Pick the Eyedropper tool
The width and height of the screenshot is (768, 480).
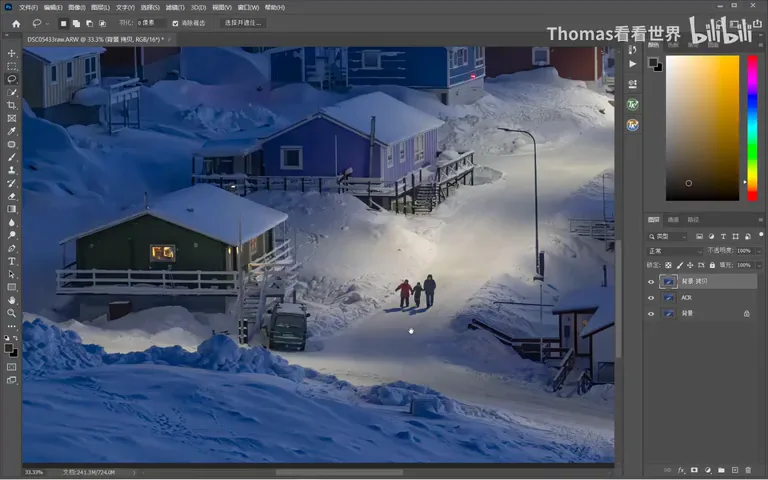tap(12, 131)
